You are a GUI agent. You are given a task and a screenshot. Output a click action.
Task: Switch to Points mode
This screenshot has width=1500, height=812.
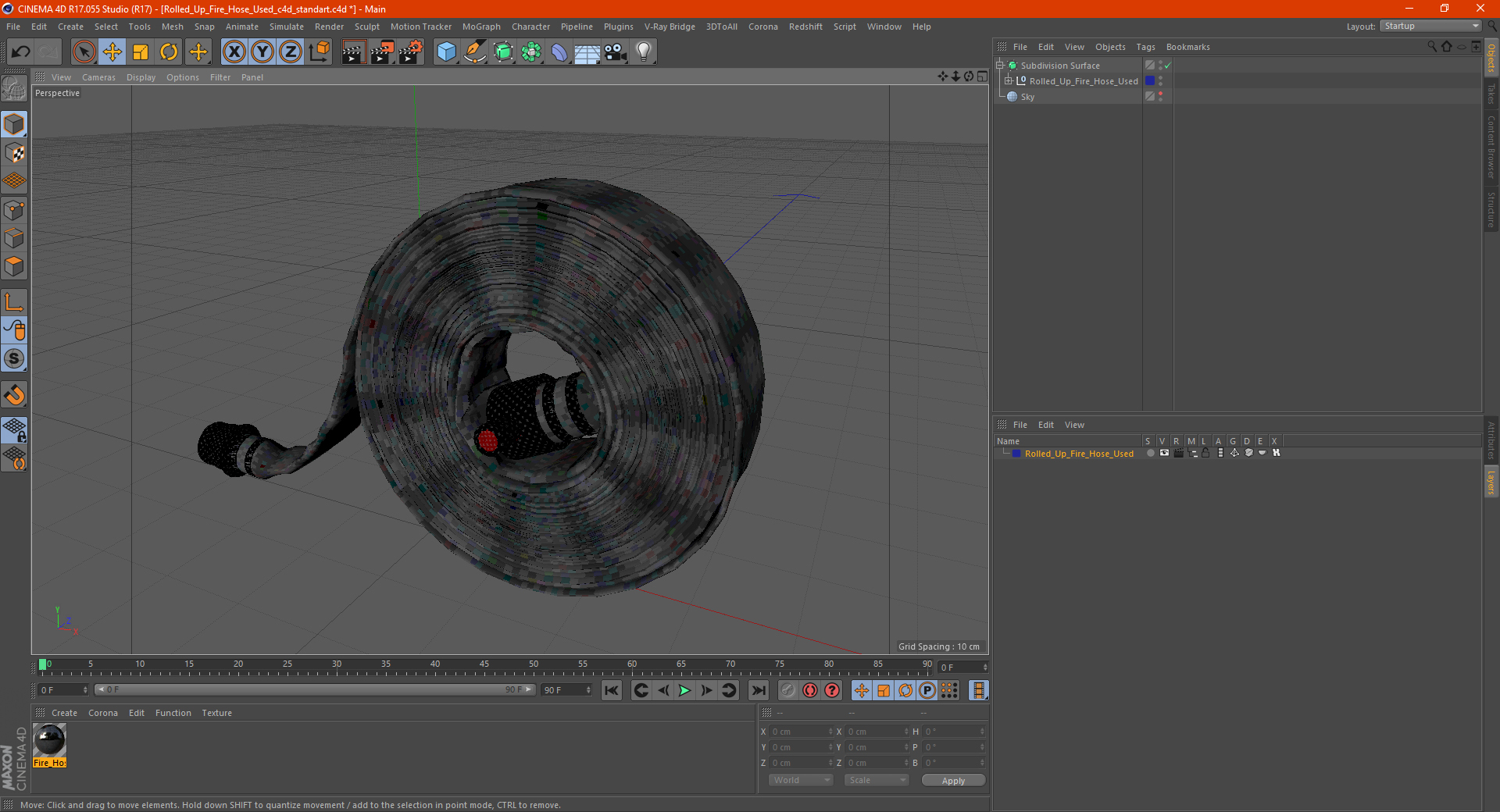pos(14,210)
